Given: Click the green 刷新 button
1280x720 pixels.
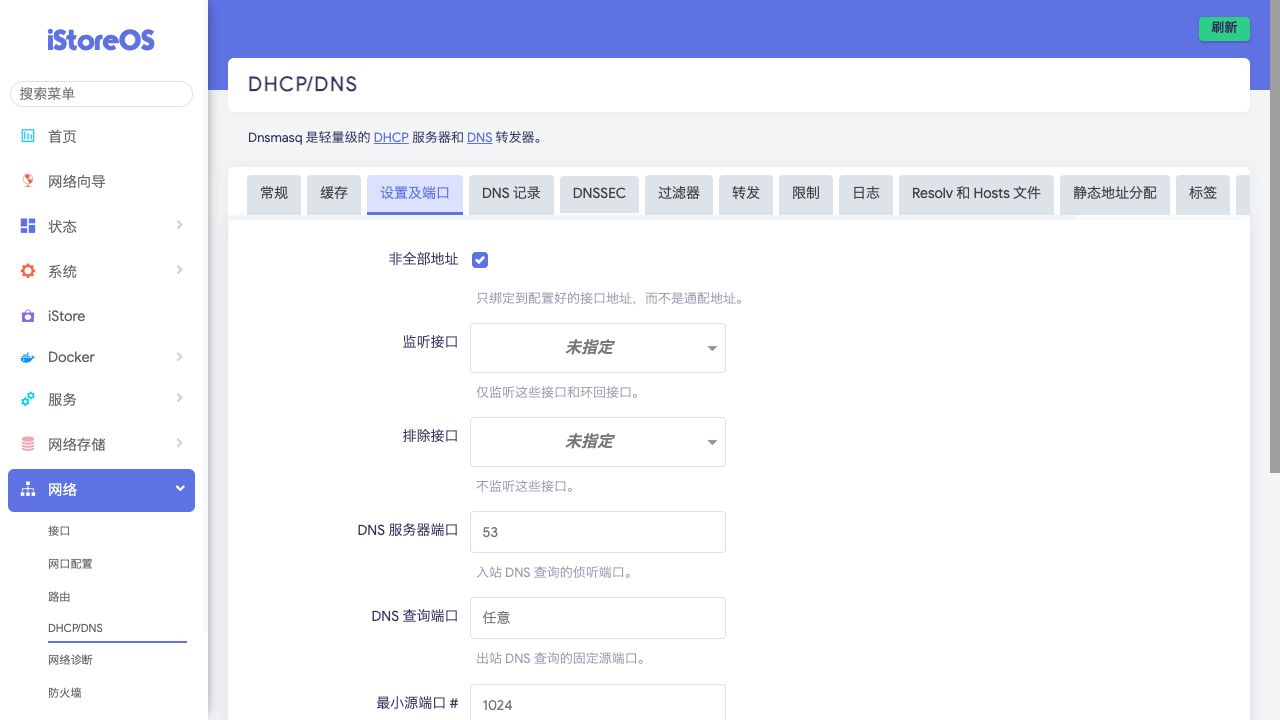Looking at the screenshot, I should click(1224, 28).
